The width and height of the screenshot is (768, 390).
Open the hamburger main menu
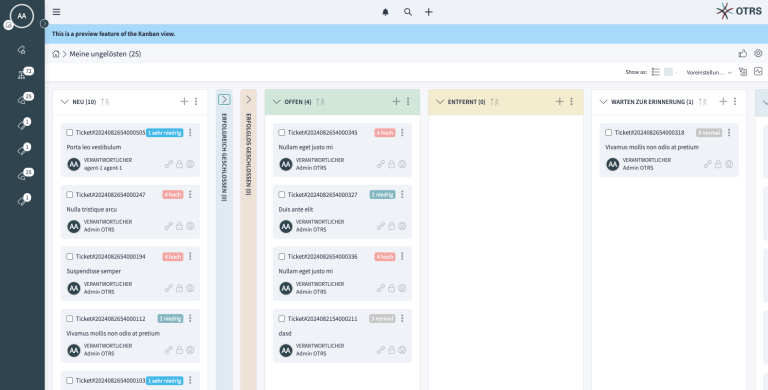[x=56, y=12]
